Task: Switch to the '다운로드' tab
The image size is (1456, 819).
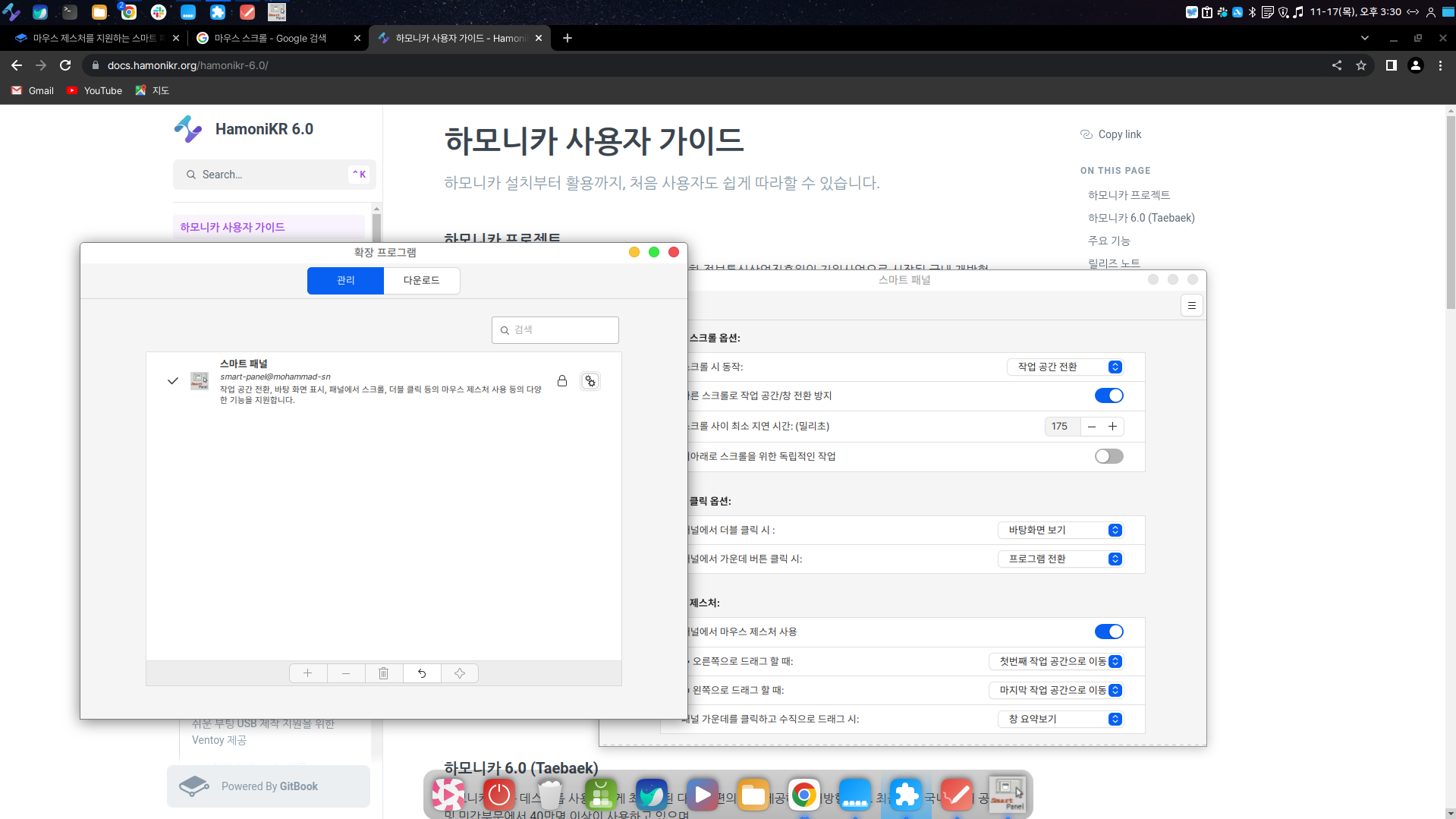Action: [421, 280]
